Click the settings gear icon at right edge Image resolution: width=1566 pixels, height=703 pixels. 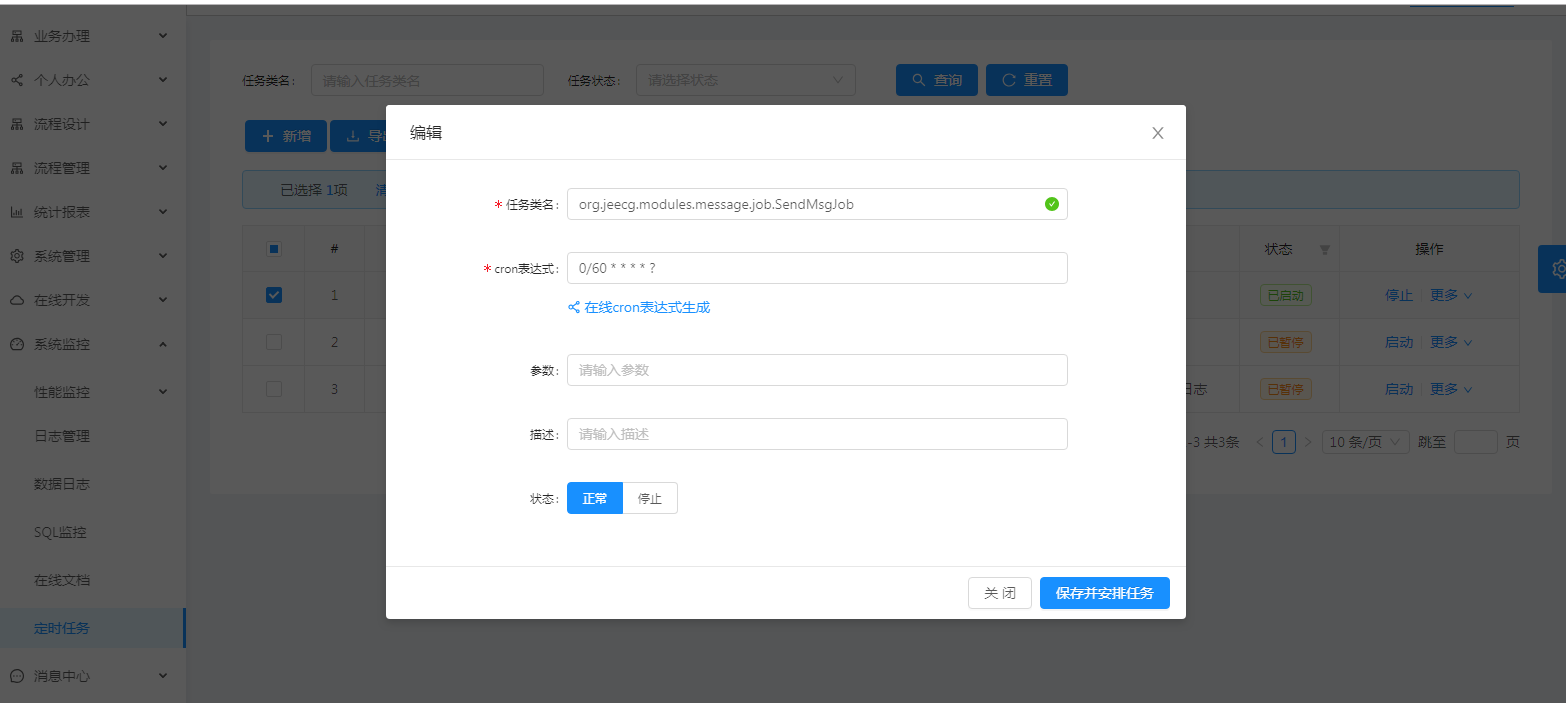click(1555, 269)
